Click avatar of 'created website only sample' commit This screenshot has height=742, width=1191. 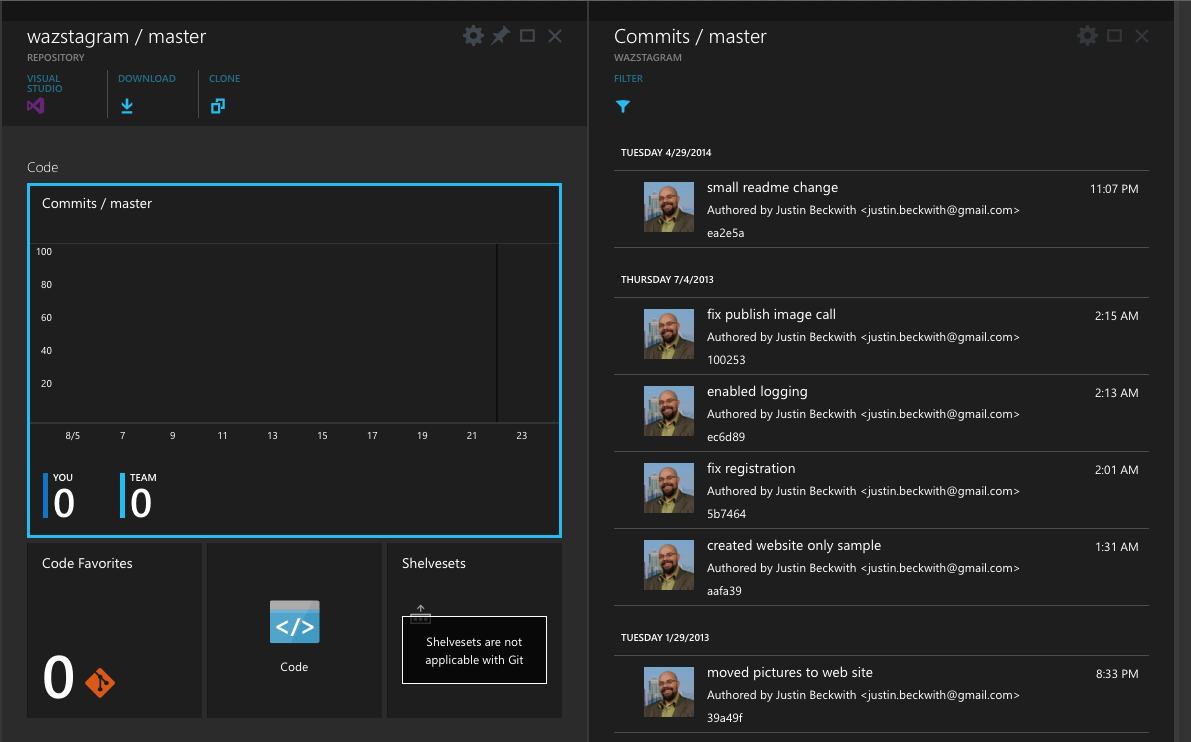(668, 565)
